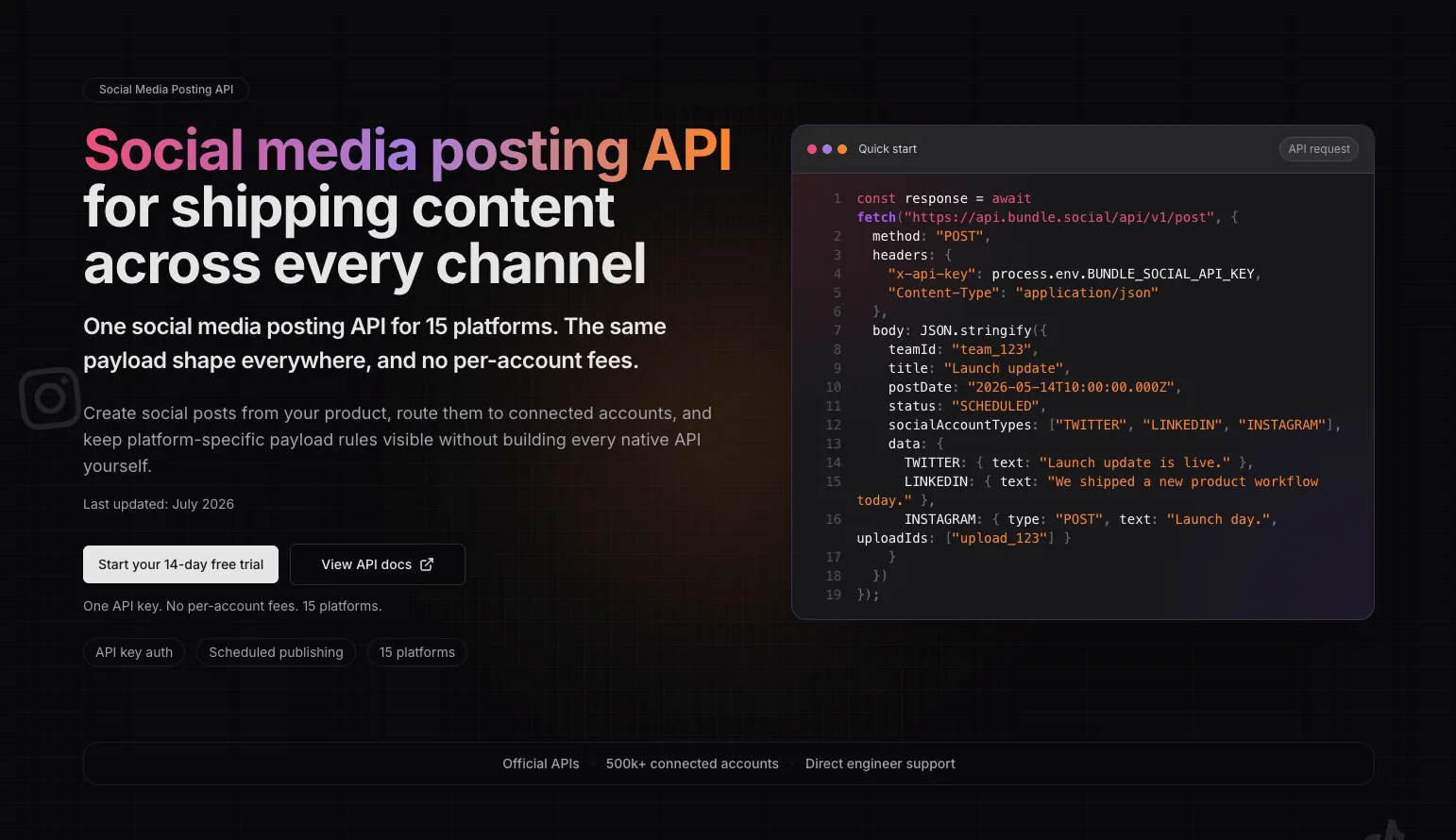Click the Social Media Posting API pill
This screenshot has width=1456, height=840.
[x=166, y=90]
